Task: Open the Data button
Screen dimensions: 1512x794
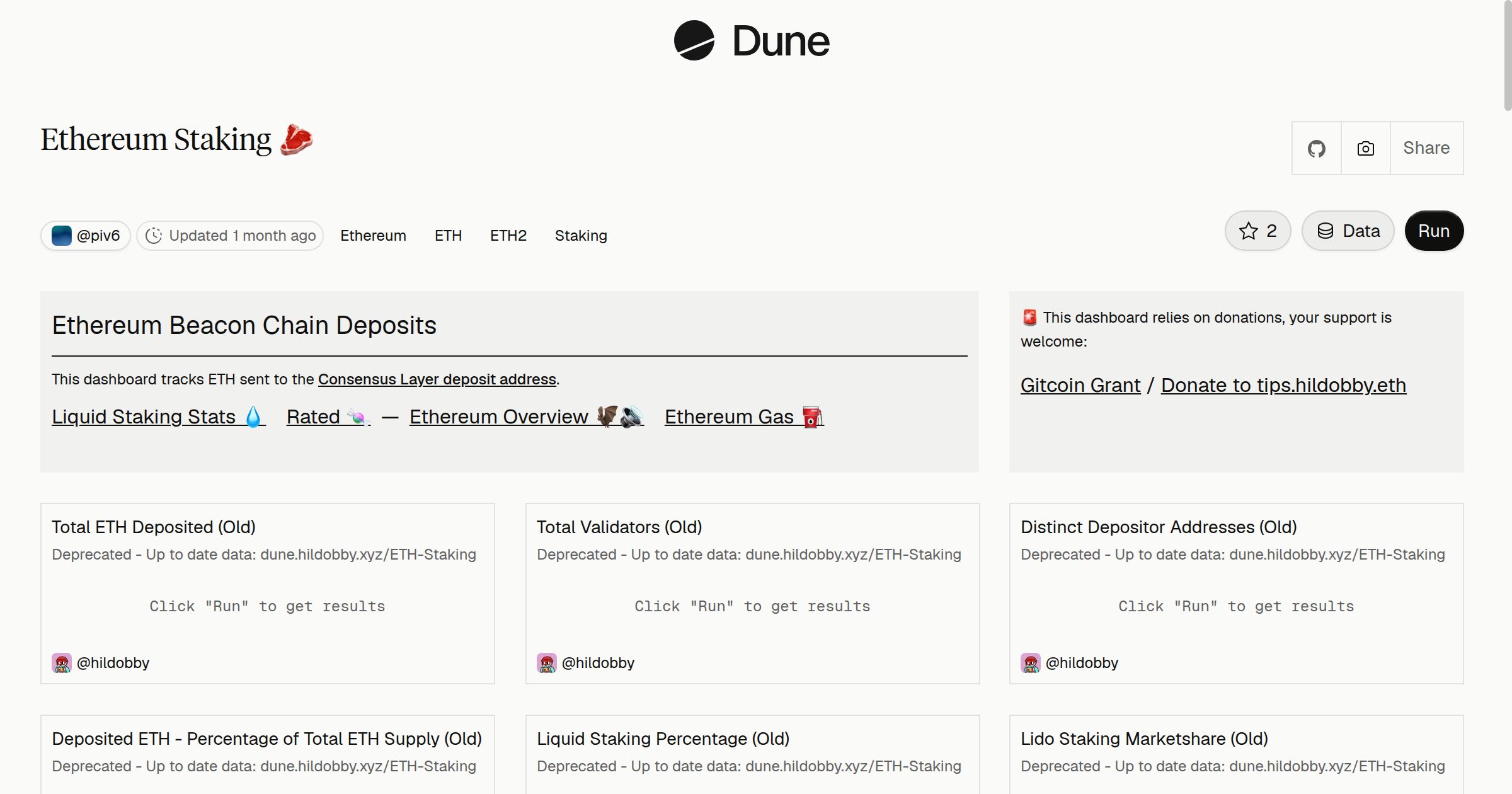Action: click(1348, 231)
